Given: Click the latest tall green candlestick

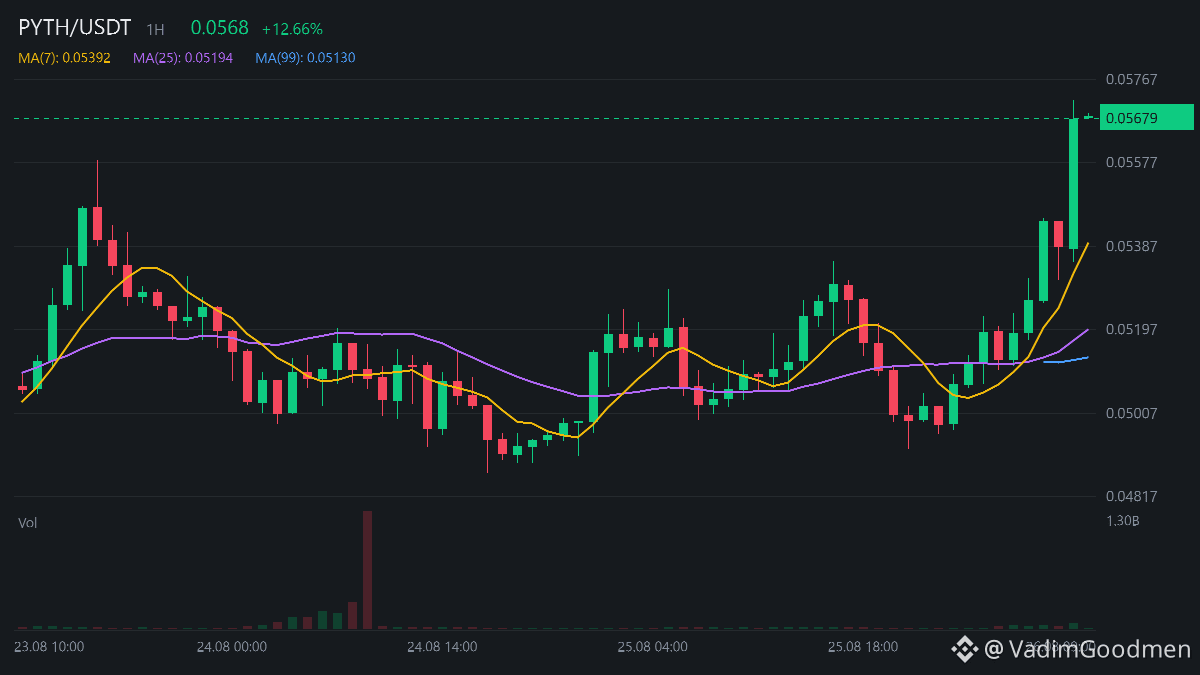Looking at the screenshot, I should point(1073,183).
